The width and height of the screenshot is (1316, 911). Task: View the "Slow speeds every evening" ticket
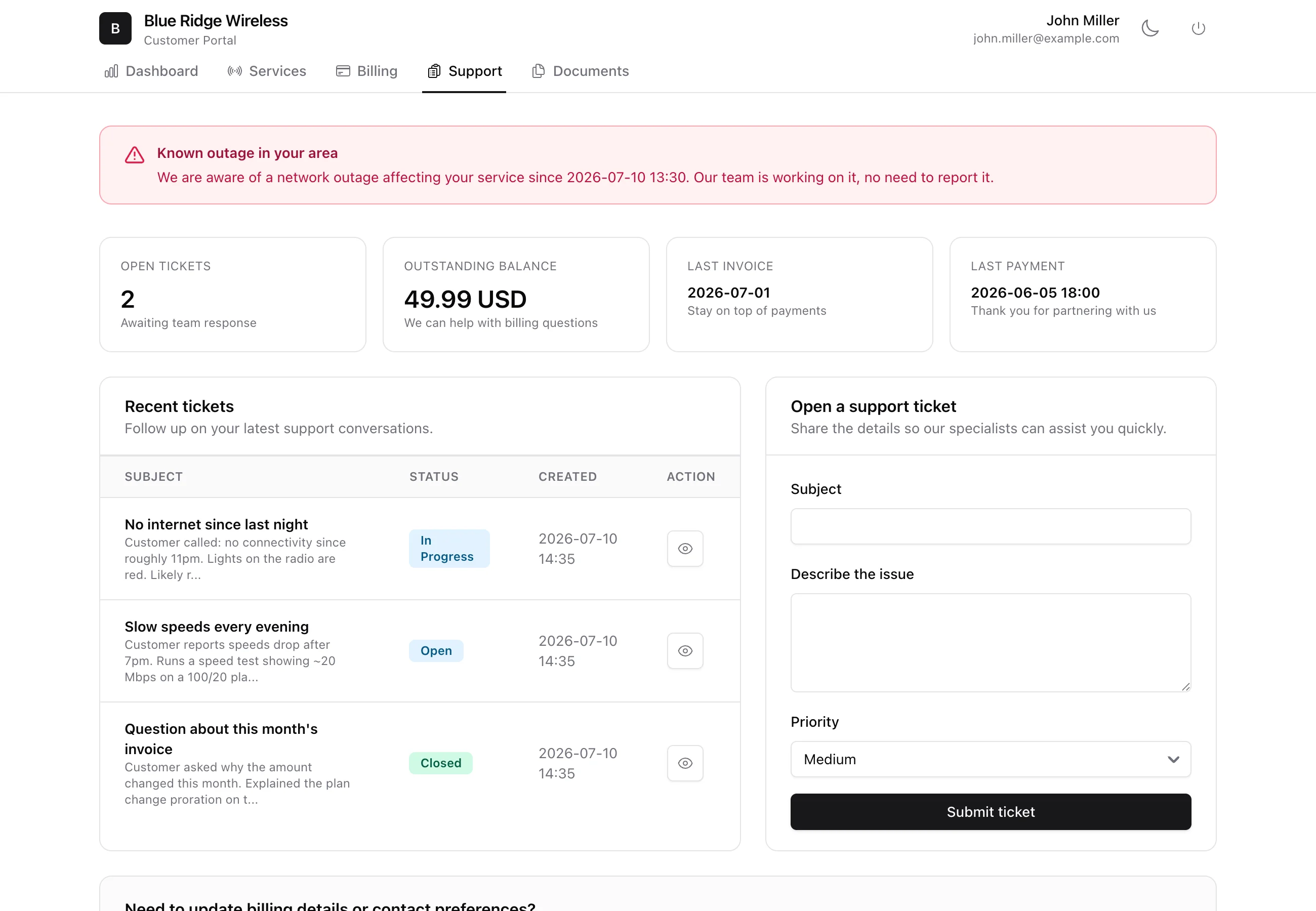point(685,651)
